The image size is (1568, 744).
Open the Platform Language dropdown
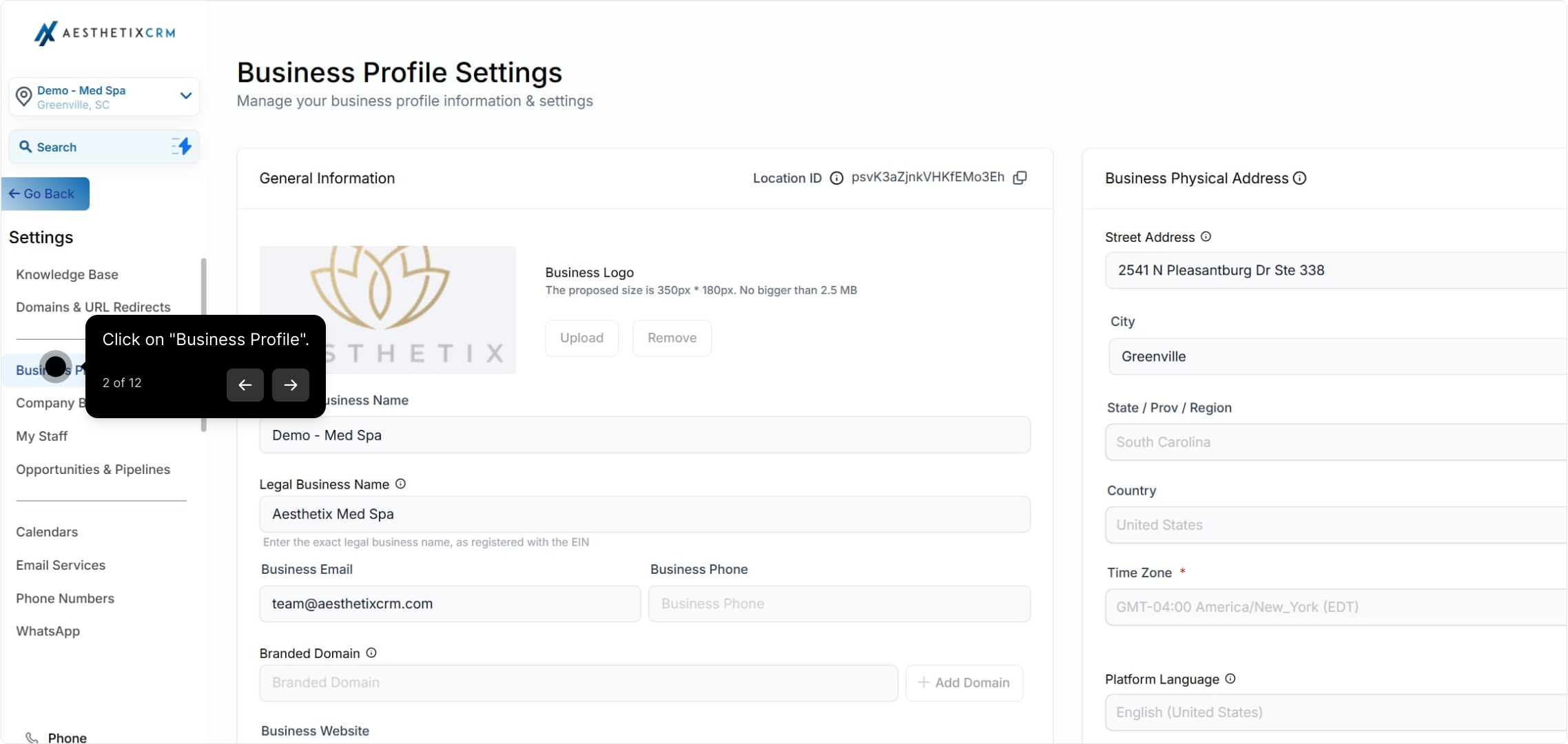[x=1337, y=712]
